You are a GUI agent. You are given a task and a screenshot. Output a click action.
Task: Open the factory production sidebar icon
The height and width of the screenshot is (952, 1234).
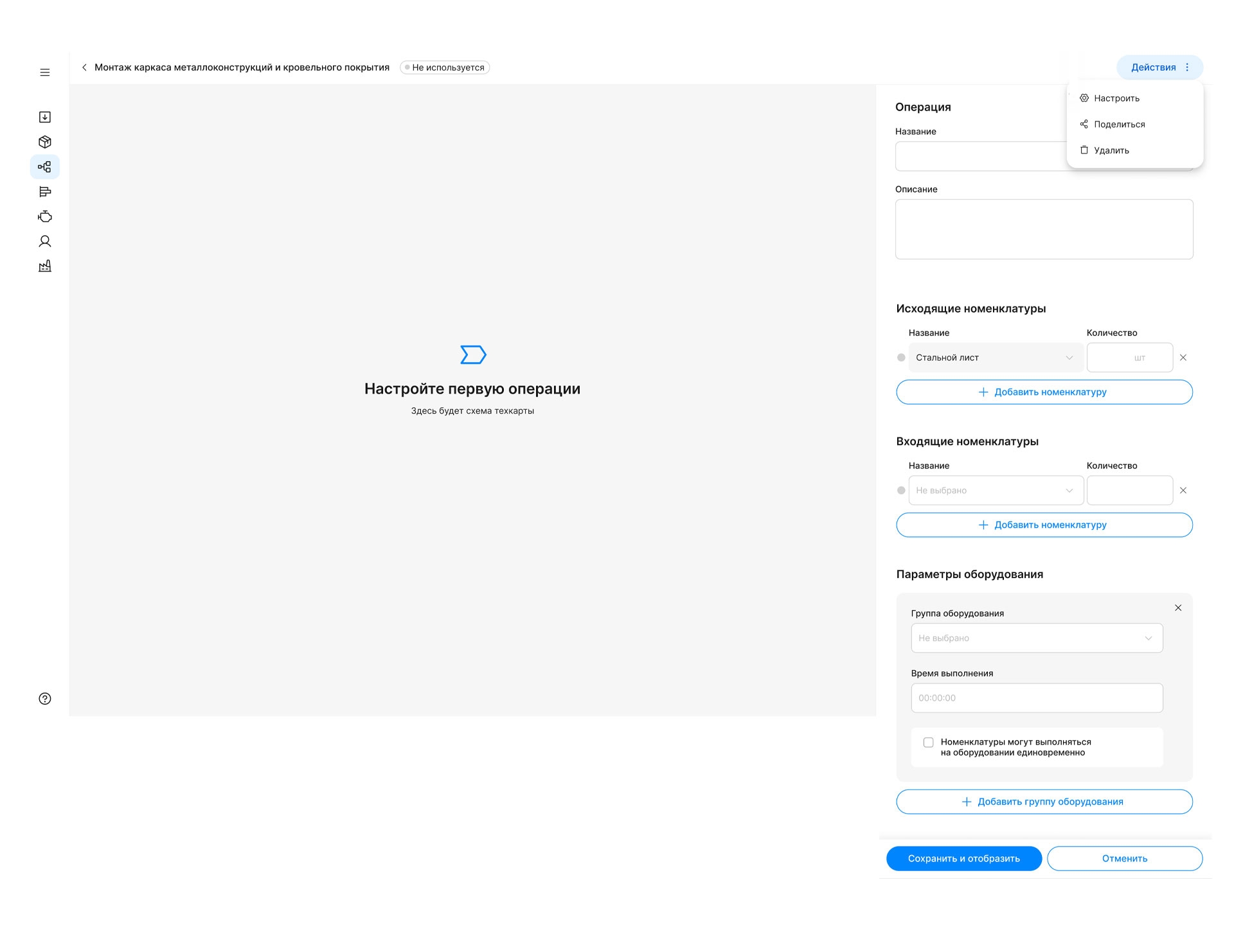point(45,266)
